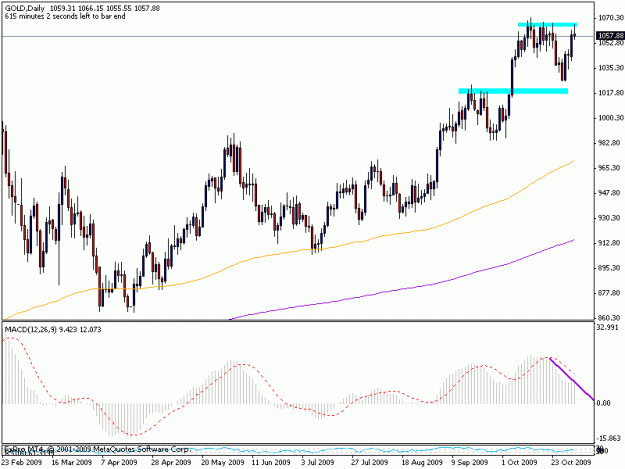
Task: Click the MetaQuotes Software Corp. copyright text
Action: pos(97,449)
